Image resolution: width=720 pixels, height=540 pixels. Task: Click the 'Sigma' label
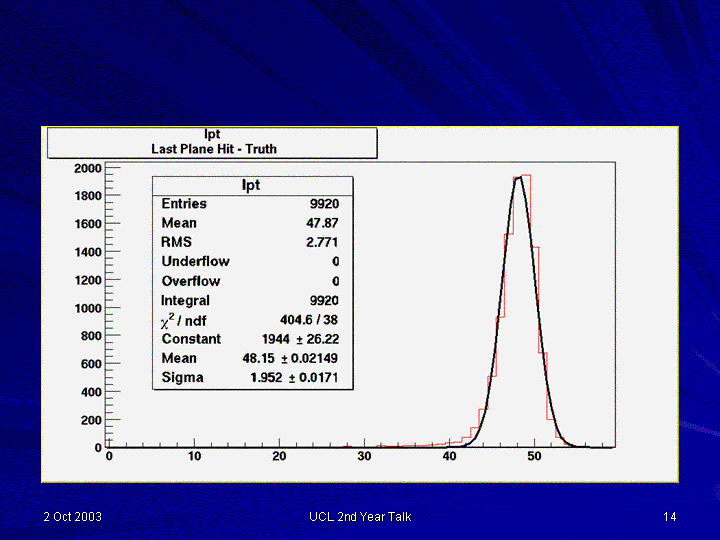[182, 377]
